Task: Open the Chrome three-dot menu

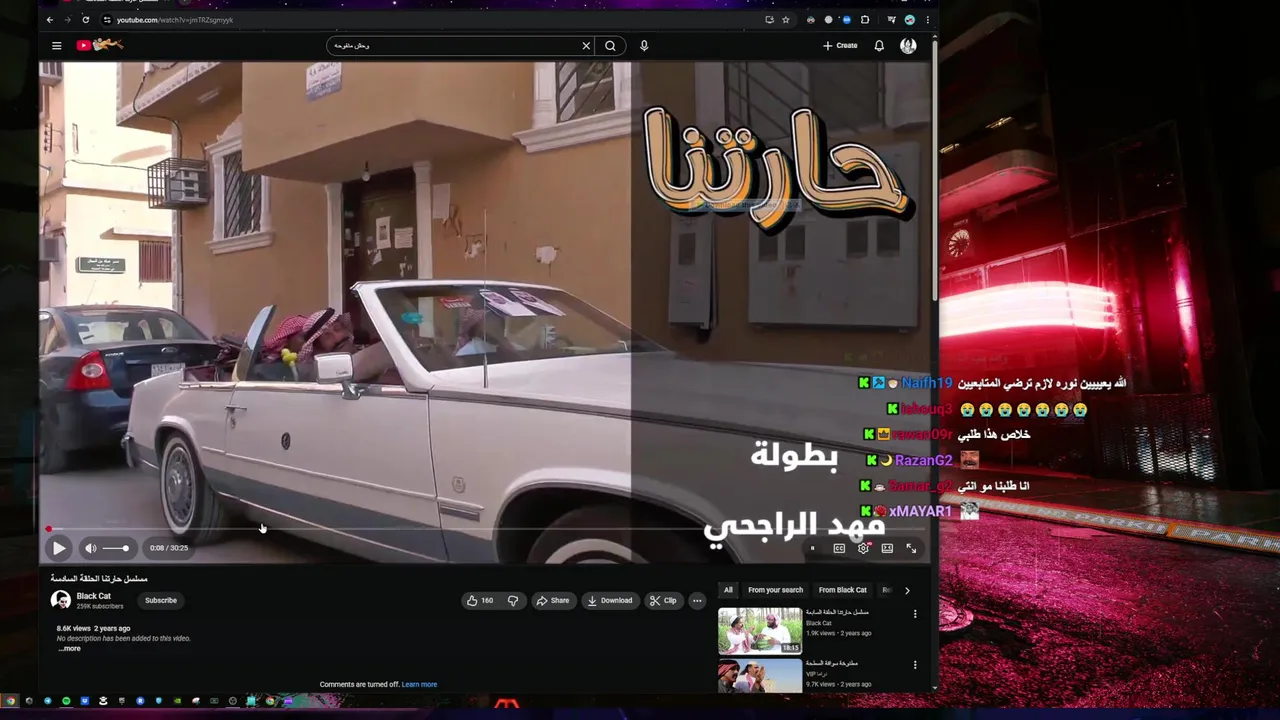Action: tap(927, 20)
